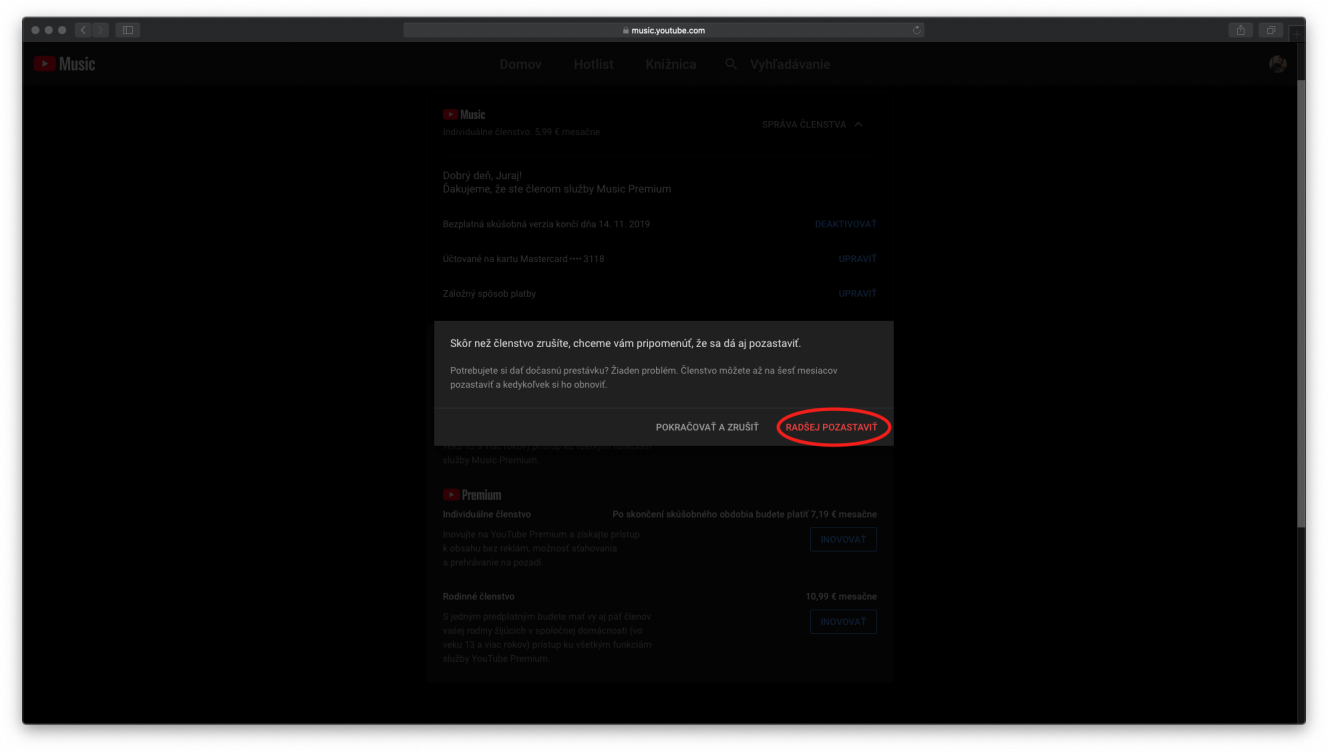
Task: Switch to the Knižnica tab
Action: point(671,64)
